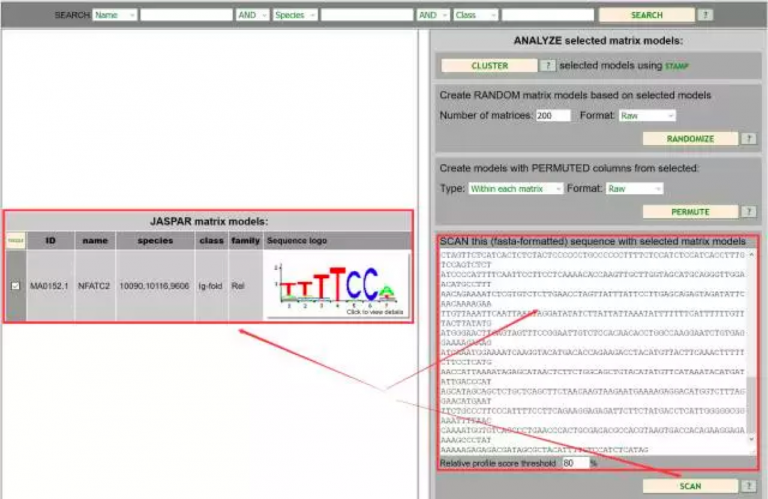Click the SEARCH button
Image resolution: width=768 pixels, height=499 pixels.
tap(647, 15)
